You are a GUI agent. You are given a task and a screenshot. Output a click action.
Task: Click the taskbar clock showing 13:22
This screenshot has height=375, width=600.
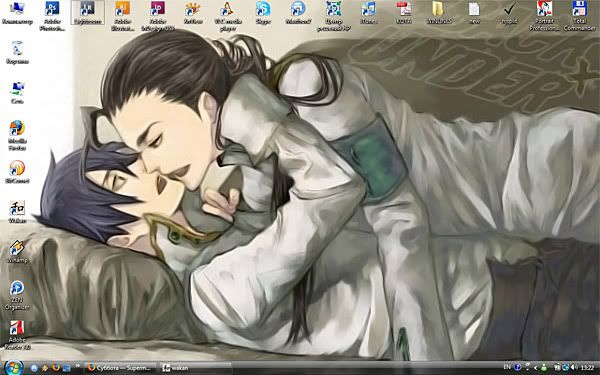587,368
